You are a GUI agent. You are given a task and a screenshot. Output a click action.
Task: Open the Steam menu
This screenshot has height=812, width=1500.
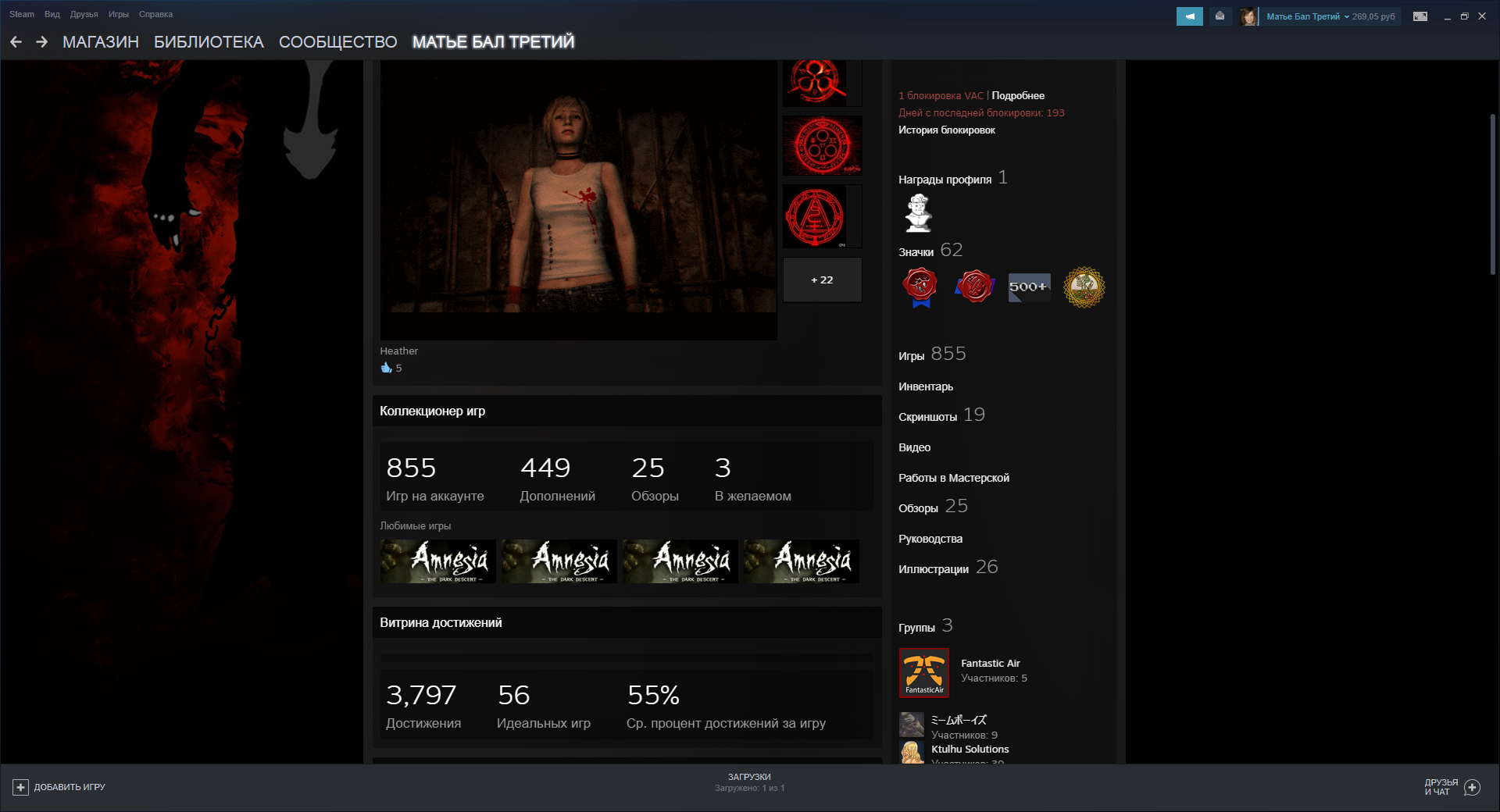pos(22,14)
